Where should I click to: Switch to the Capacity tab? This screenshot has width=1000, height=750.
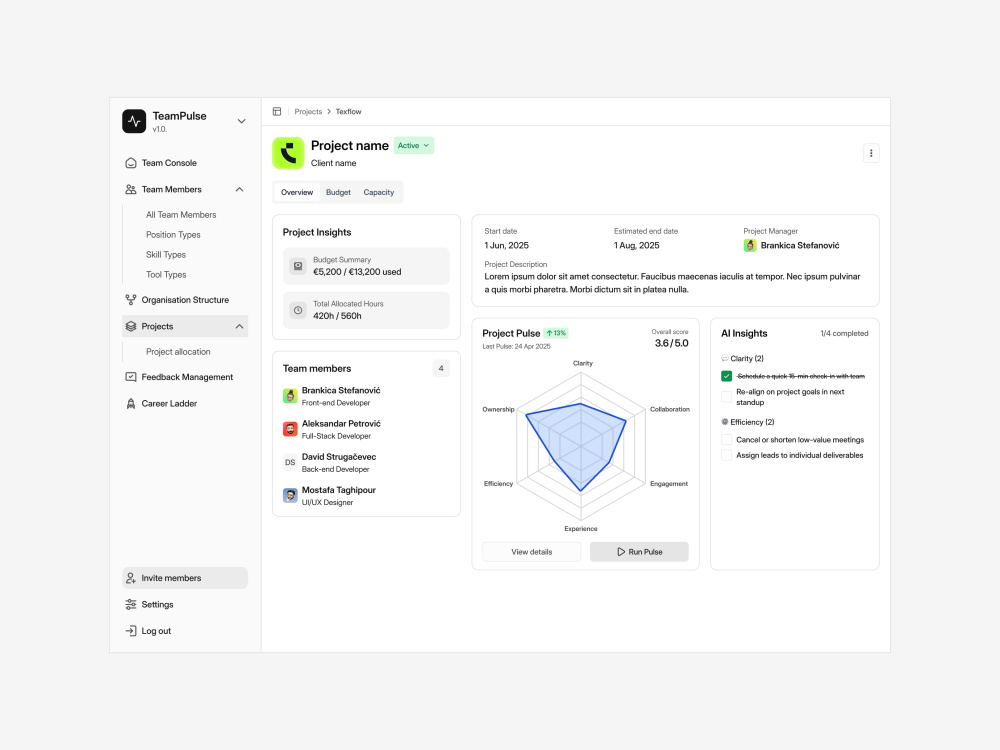379,192
